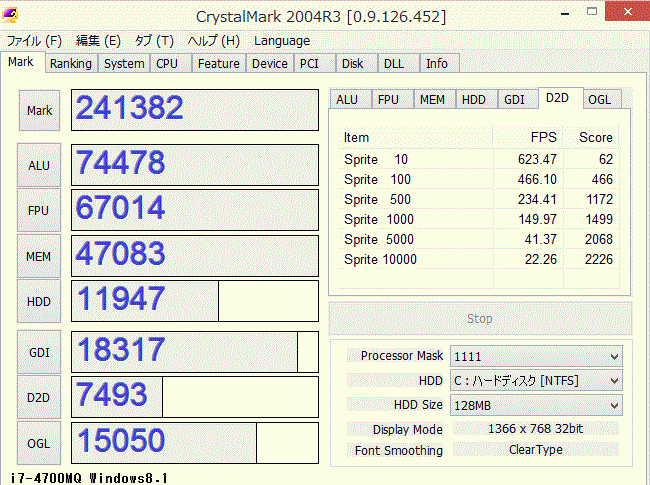Run the HDD benchmark button
Viewport: 650px width, 485px height.
click(x=39, y=302)
